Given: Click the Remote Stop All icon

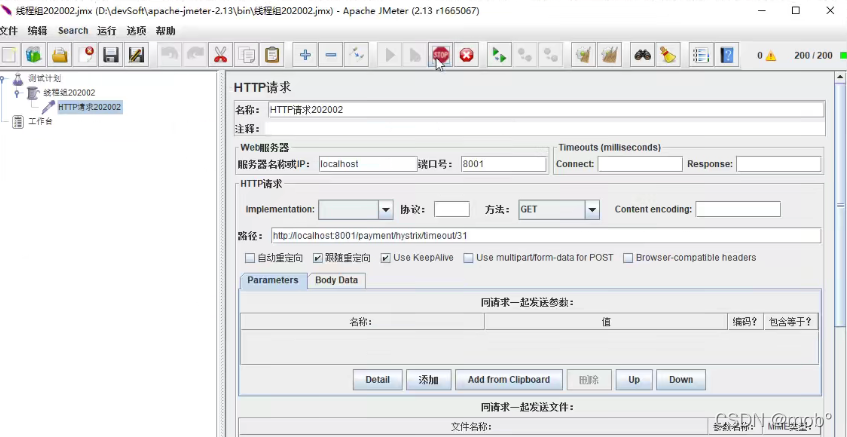Looking at the screenshot, I should (525, 55).
